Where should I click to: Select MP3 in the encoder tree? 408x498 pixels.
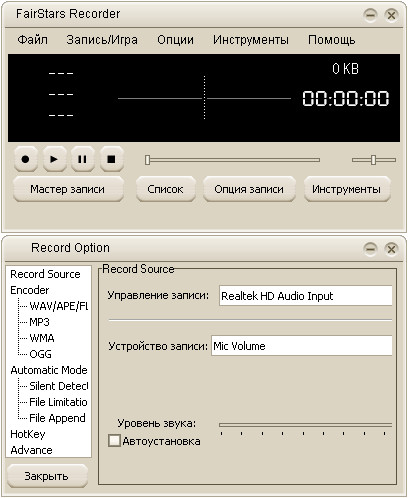point(39,322)
